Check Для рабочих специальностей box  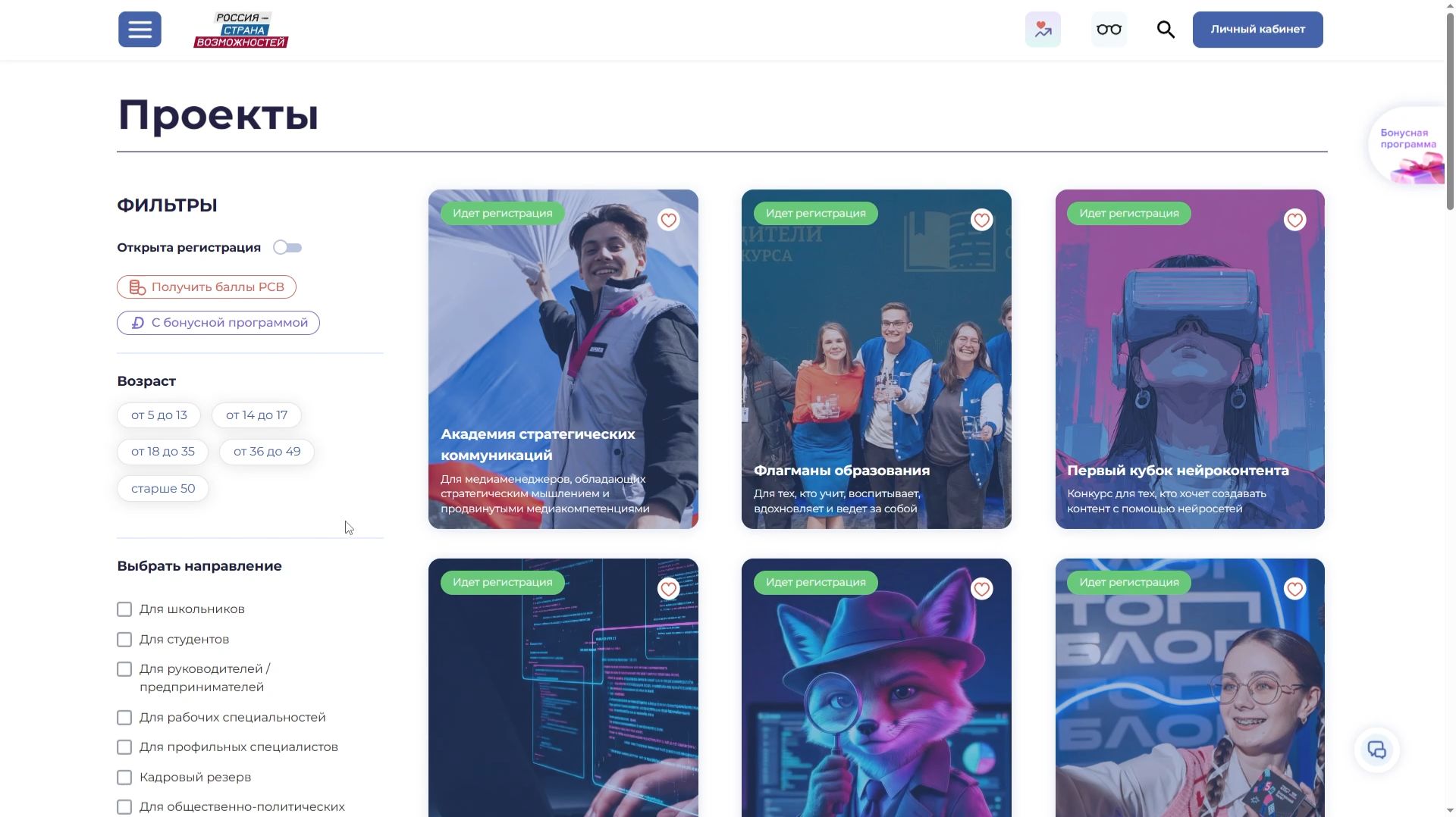click(124, 718)
